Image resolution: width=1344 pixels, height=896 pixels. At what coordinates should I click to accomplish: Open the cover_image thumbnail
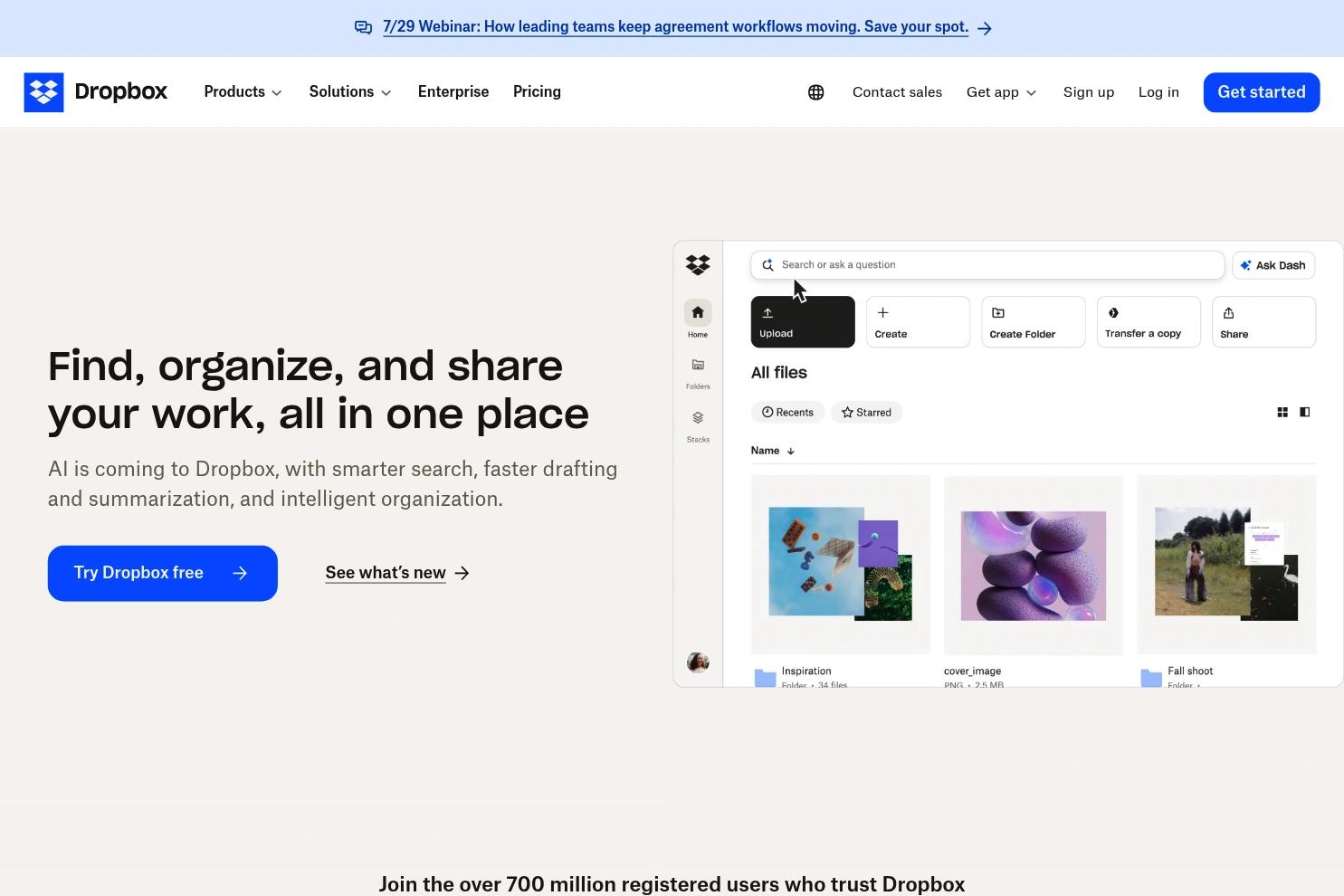pos(1034,565)
